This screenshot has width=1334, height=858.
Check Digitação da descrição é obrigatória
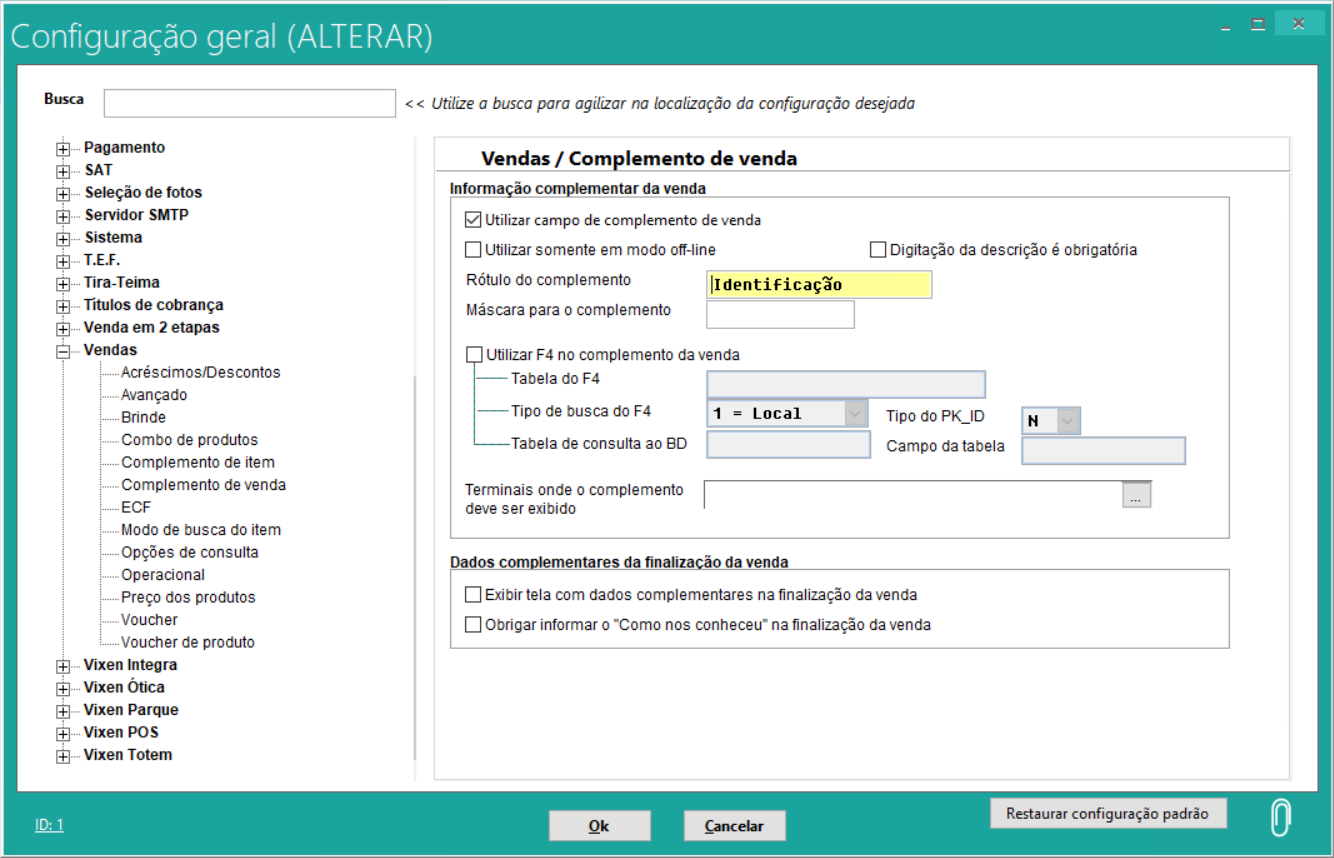point(878,250)
